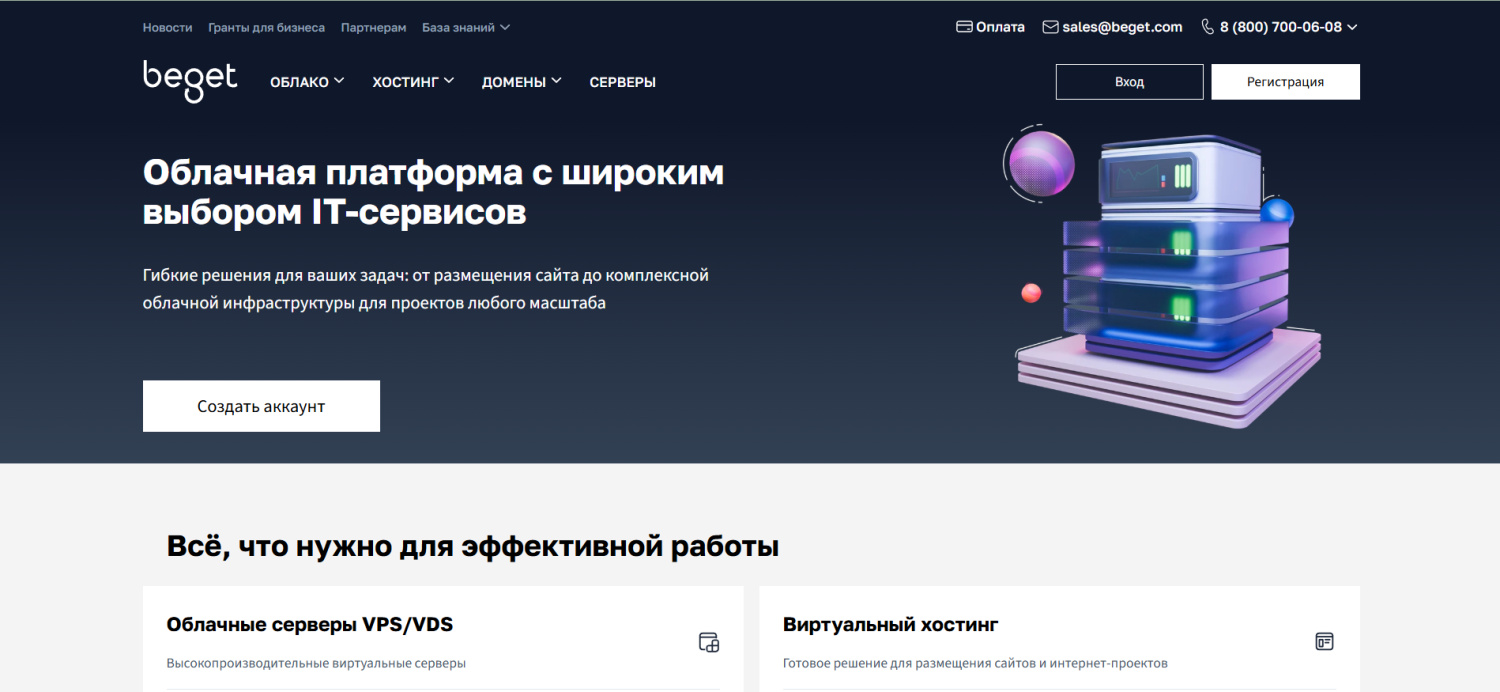Click the credit card payment icon
This screenshot has height=692, width=1500.
click(x=964, y=27)
